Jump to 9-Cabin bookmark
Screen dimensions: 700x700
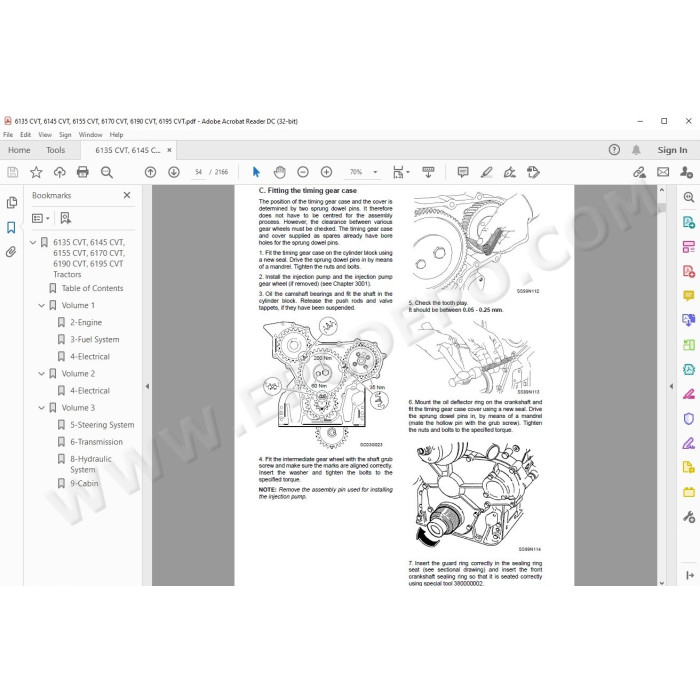click(x=84, y=483)
